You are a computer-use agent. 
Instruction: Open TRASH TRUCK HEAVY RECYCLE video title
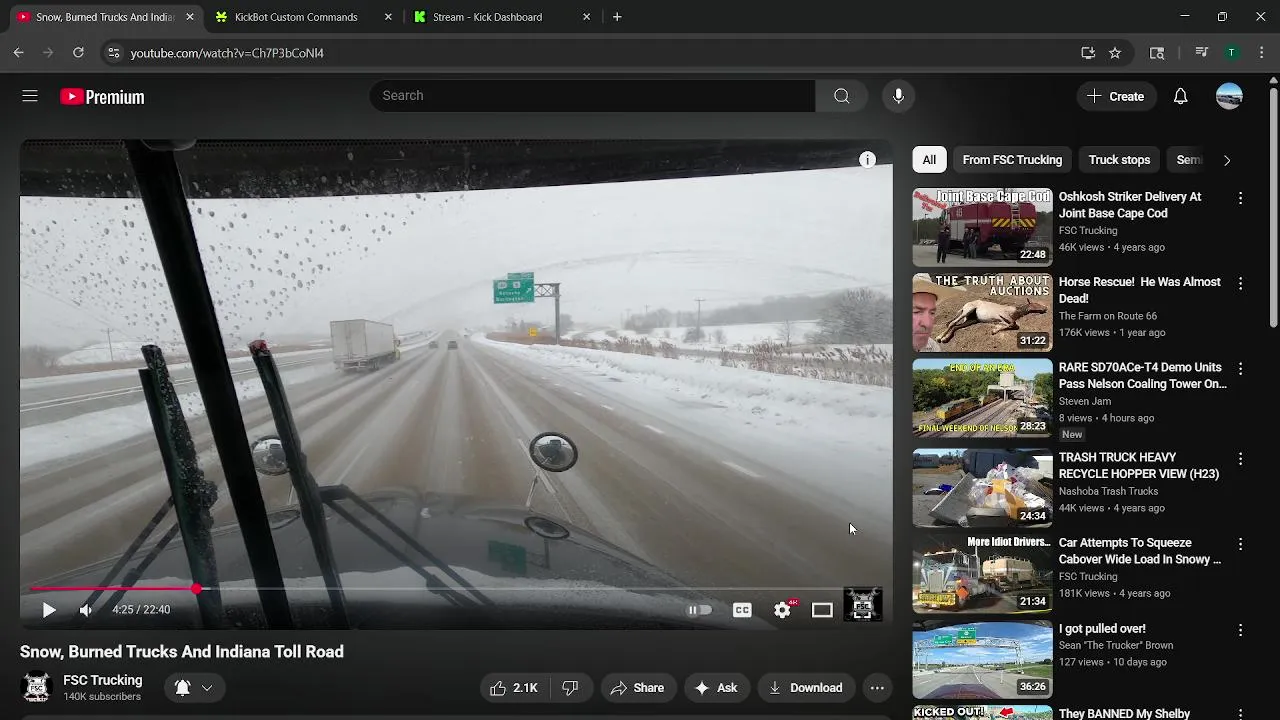[x=1139, y=466]
